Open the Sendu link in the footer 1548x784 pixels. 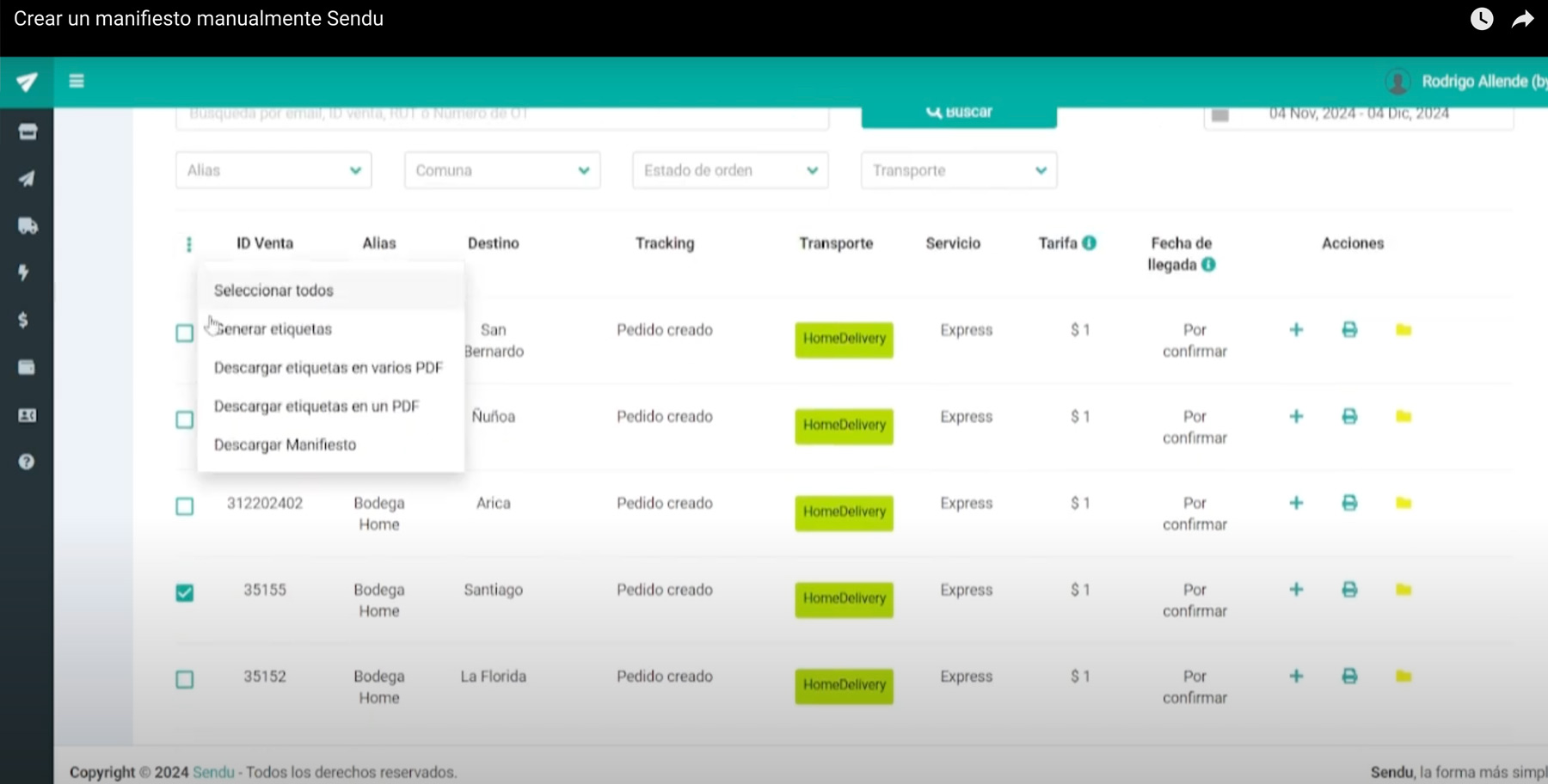pyautogui.click(x=213, y=772)
